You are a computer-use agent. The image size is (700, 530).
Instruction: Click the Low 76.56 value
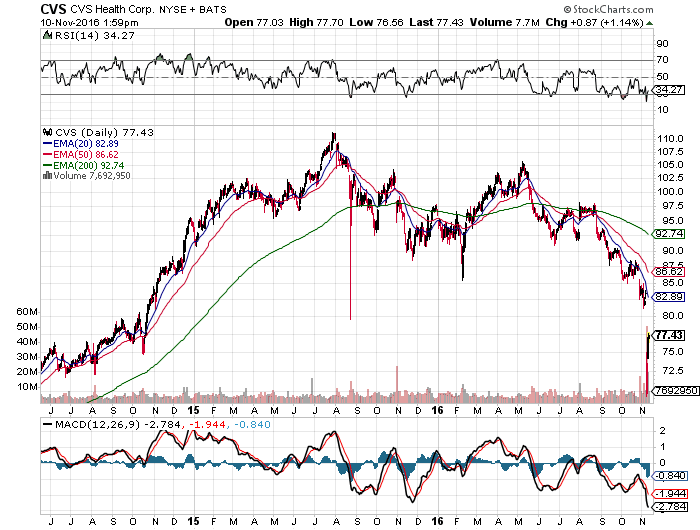point(376,22)
